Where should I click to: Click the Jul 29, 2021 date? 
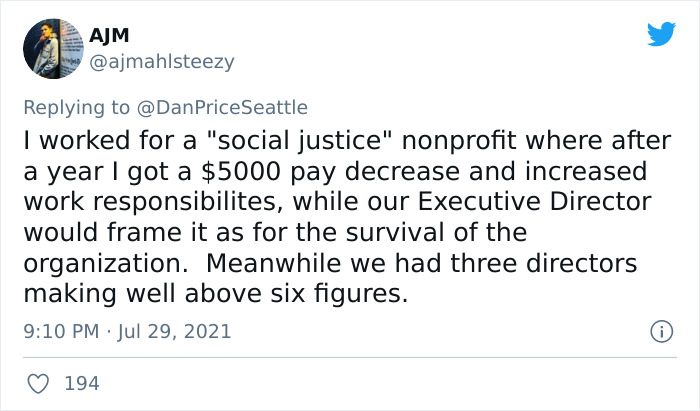pos(175,330)
